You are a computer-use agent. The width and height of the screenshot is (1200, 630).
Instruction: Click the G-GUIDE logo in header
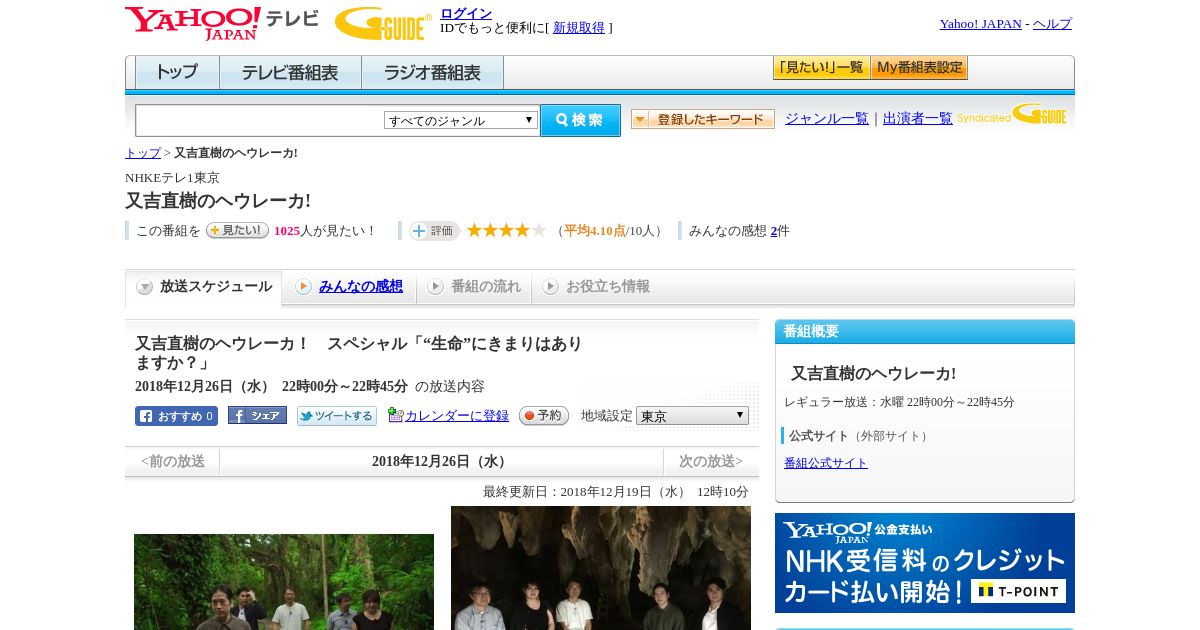click(x=383, y=23)
